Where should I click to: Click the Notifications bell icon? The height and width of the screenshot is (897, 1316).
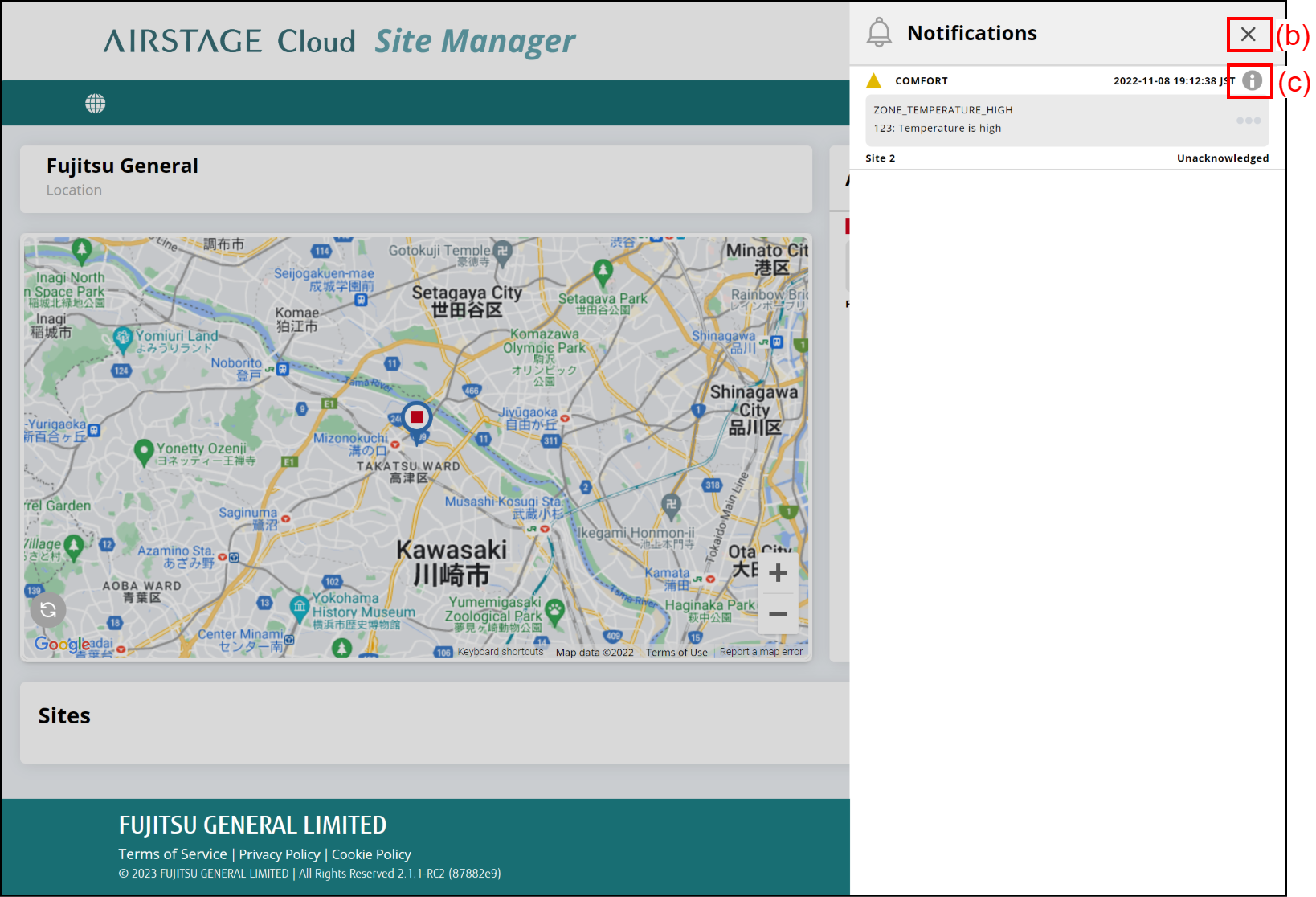click(x=879, y=33)
